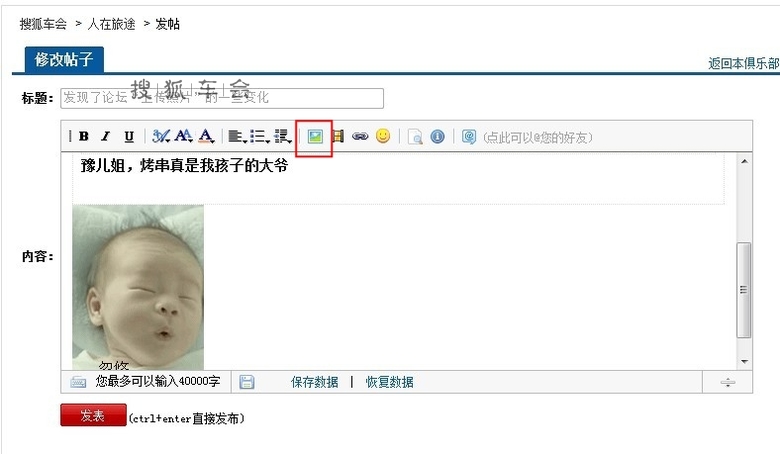This screenshot has width=780, height=454.
Task: Click the 恢复数据 link
Action: (x=390, y=382)
